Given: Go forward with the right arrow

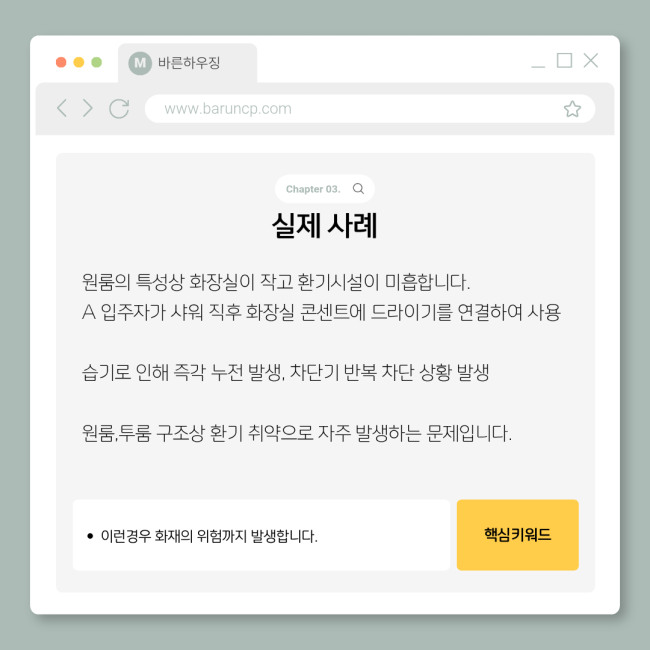Looking at the screenshot, I should click(87, 108).
